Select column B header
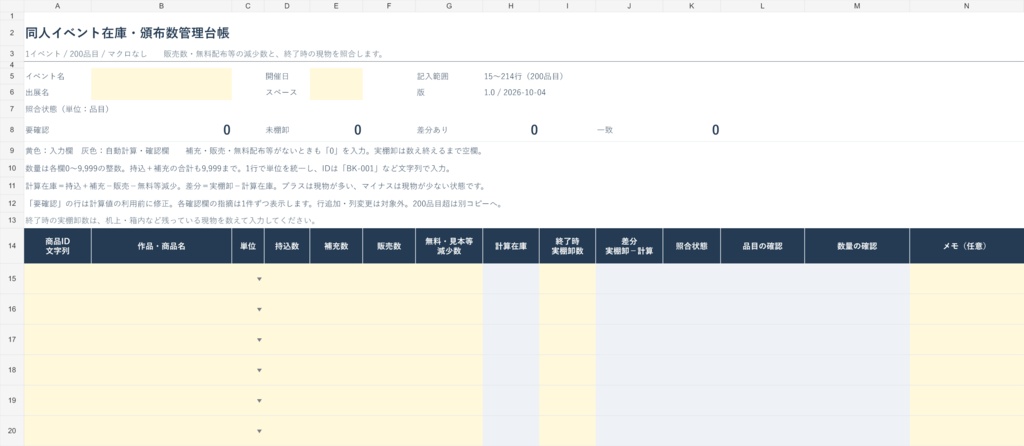The width and height of the screenshot is (1024, 446). [x=161, y=6]
